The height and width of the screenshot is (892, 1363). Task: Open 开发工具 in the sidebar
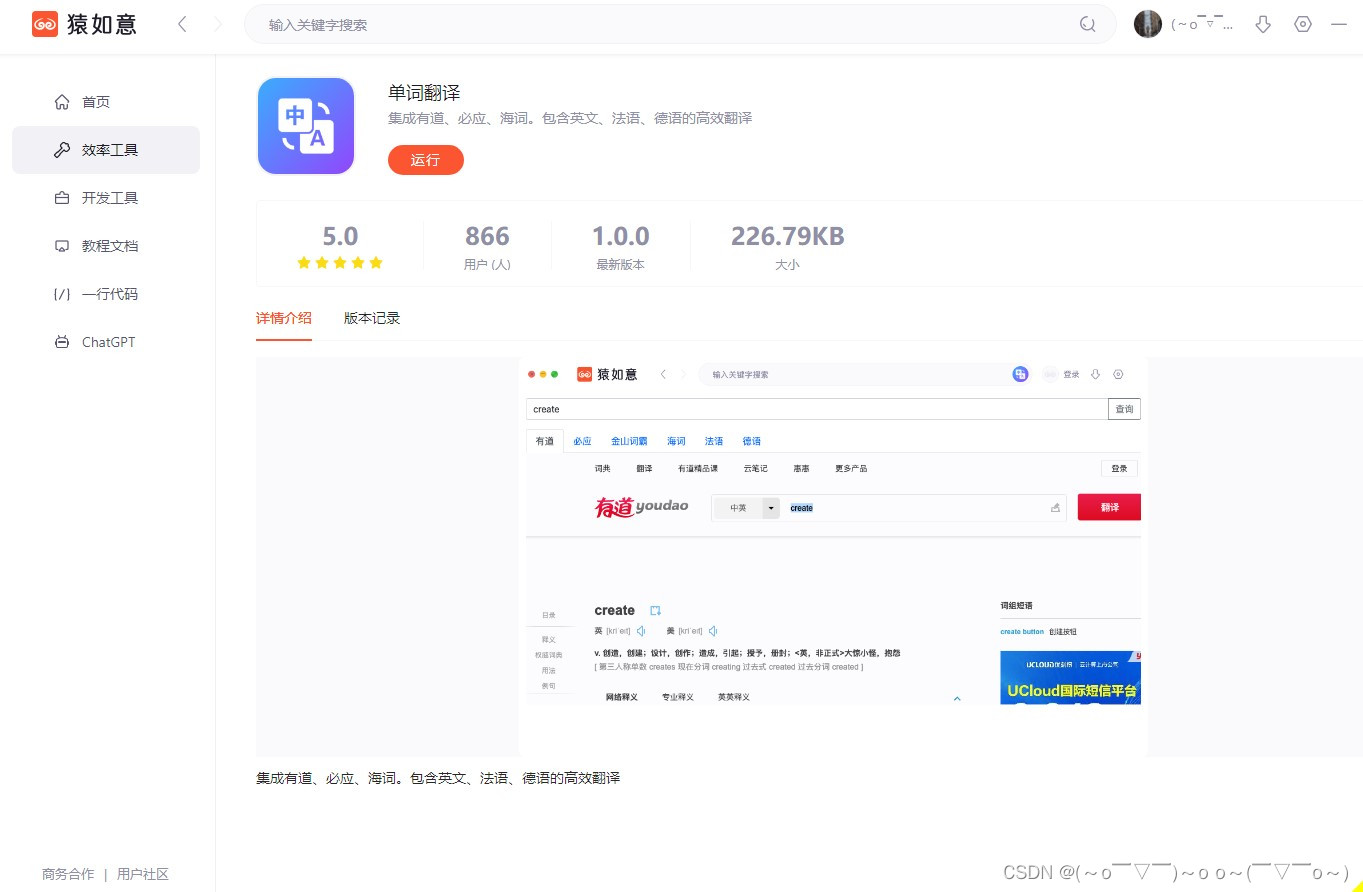click(106, 198)
